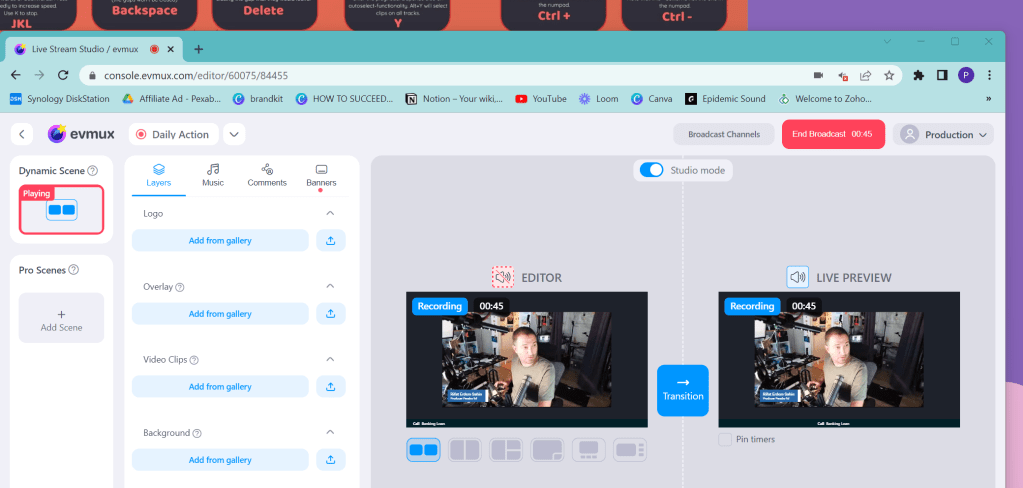This screenshot has height=488, width=1023.
Task: Switch to the Music tab
Action: click(213, 175)
